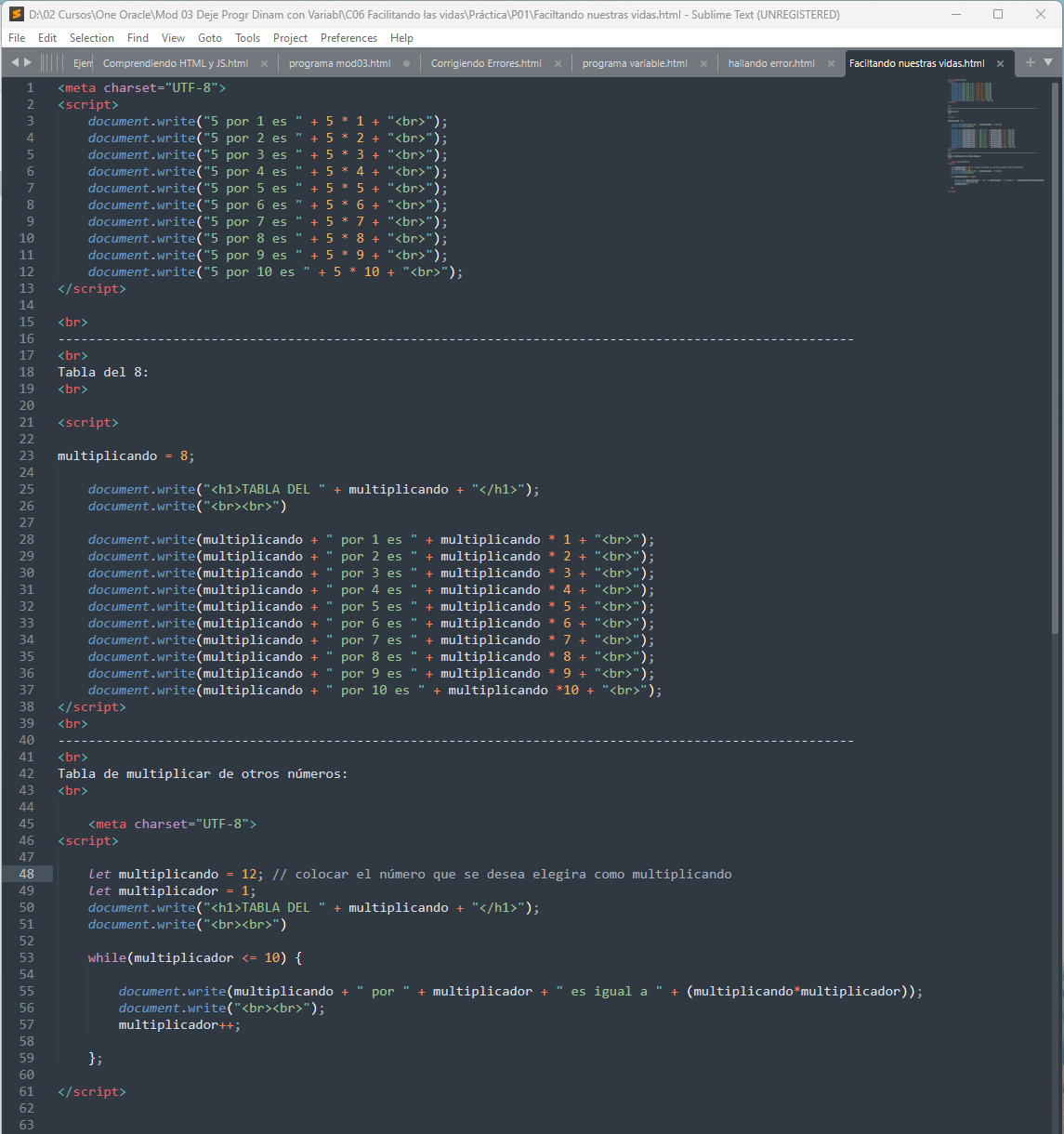Click the 'por 10 es' multiplicando line 37
Image resolution: width=1064 pixels, height=1134 pixels.
coord(375,690)
